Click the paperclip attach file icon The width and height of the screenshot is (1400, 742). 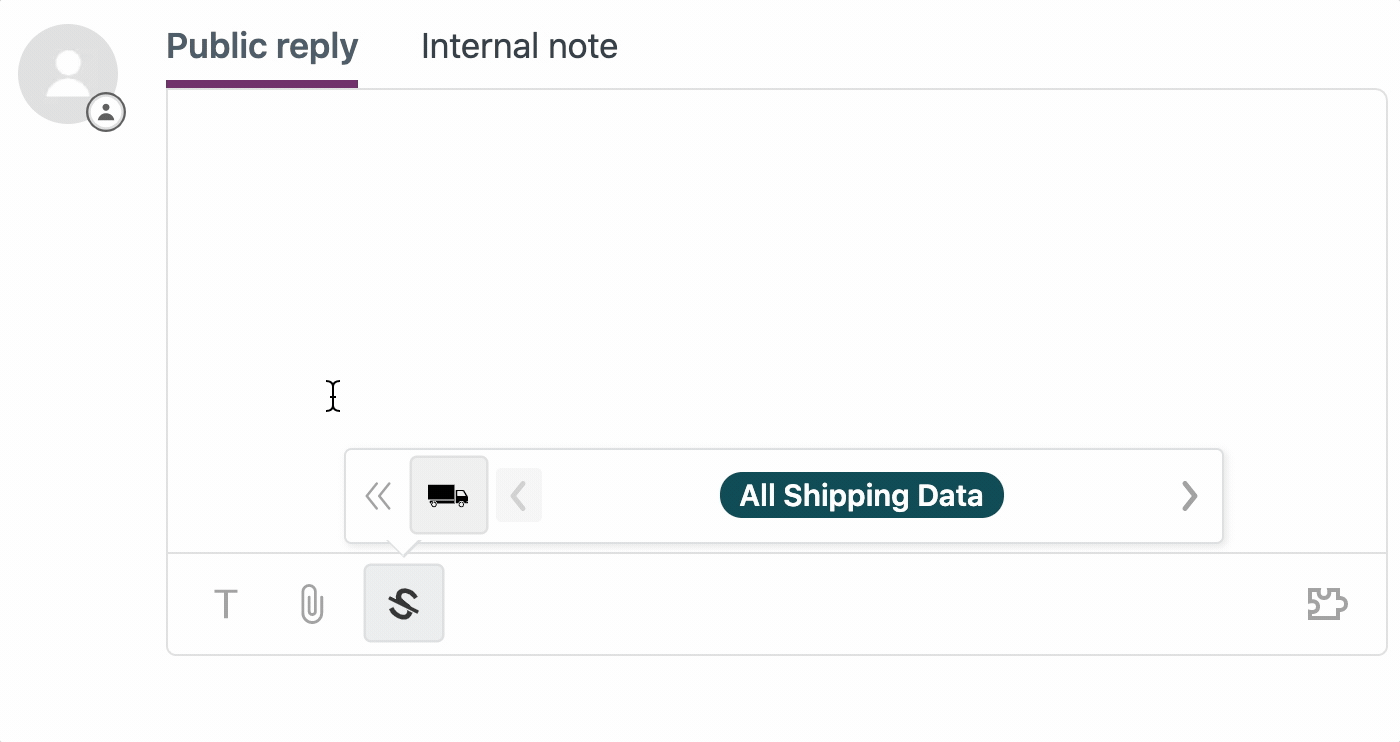tap(312, 604)
